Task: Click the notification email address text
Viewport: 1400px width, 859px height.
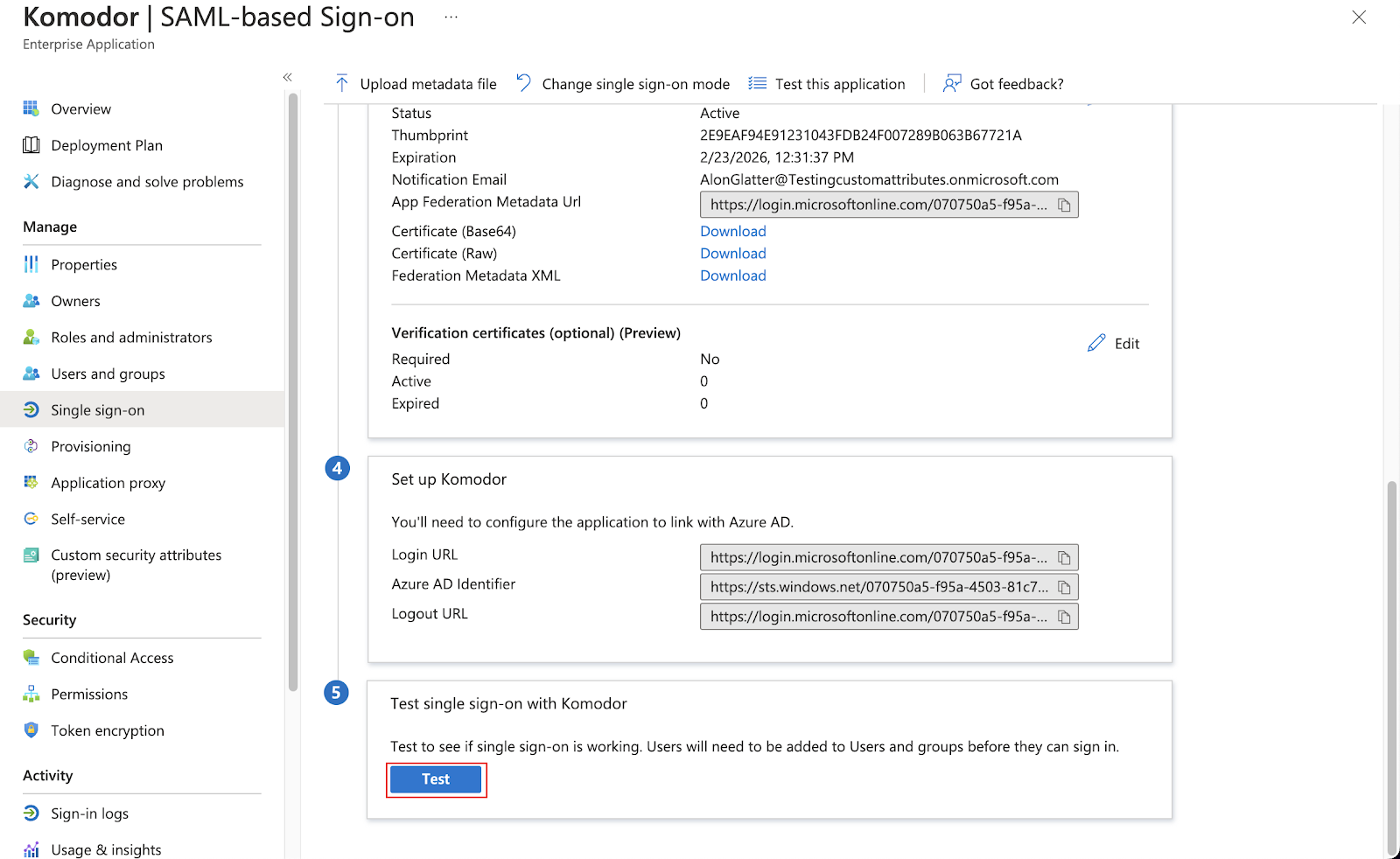Action: [879, 179]
